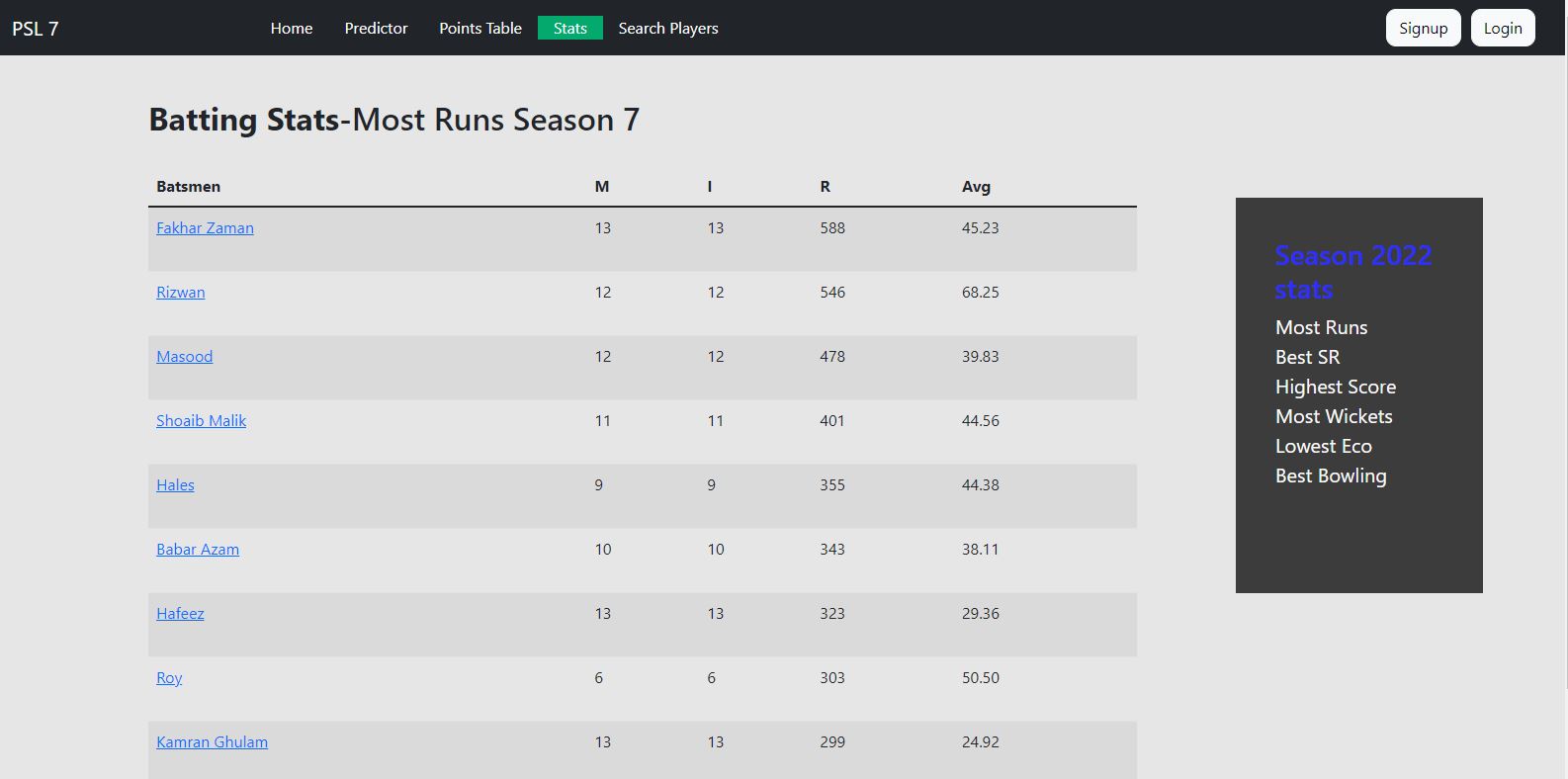Click the Hales player link
This screenshot has height=779, width=1568.
[175, 485]
